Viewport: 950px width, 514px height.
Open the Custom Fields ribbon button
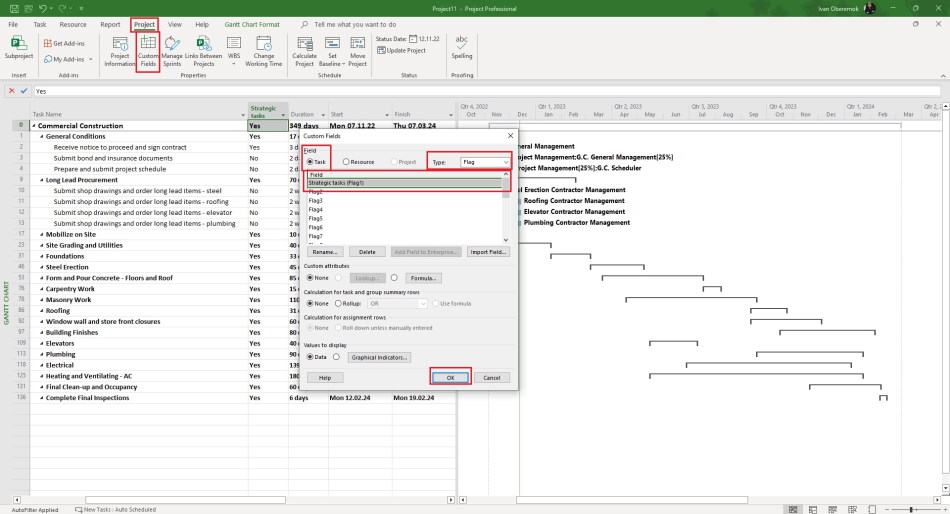coord(148,51)
